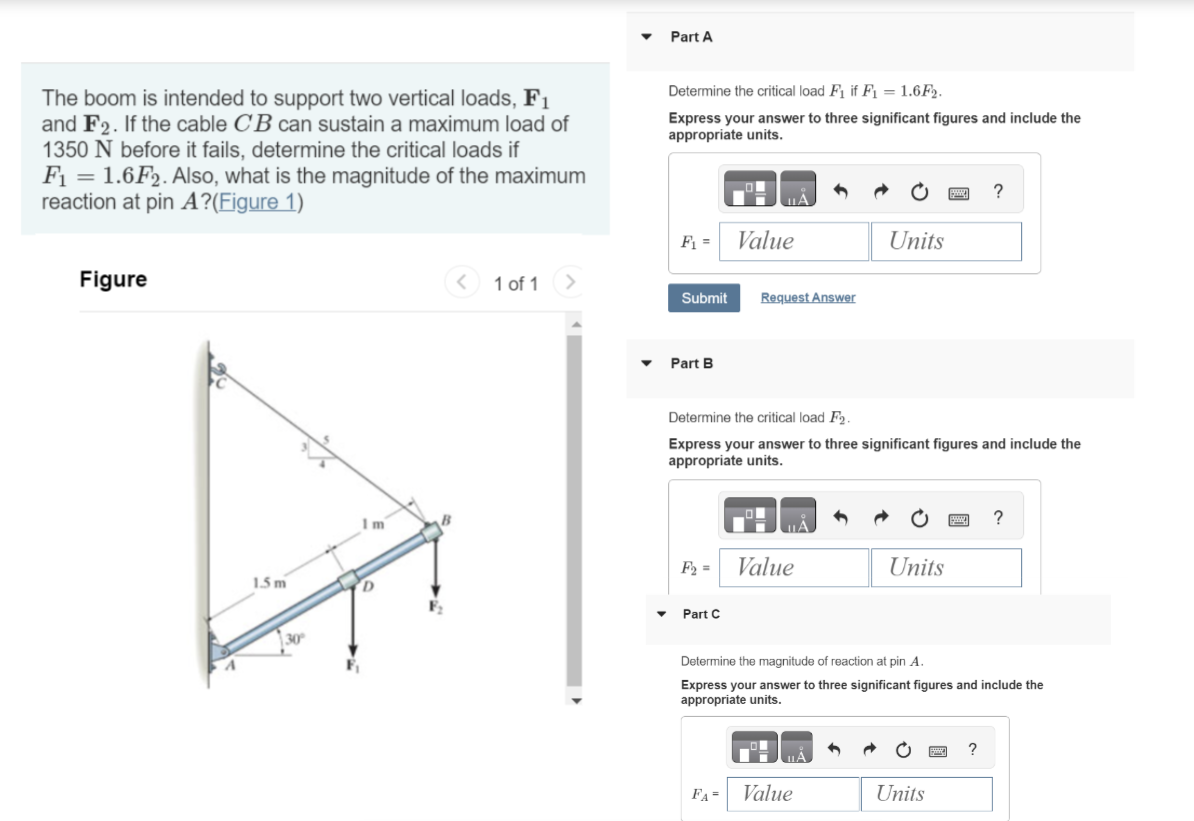Open the units (µÅ) entry tool in Part A

[x=798, y=190]
